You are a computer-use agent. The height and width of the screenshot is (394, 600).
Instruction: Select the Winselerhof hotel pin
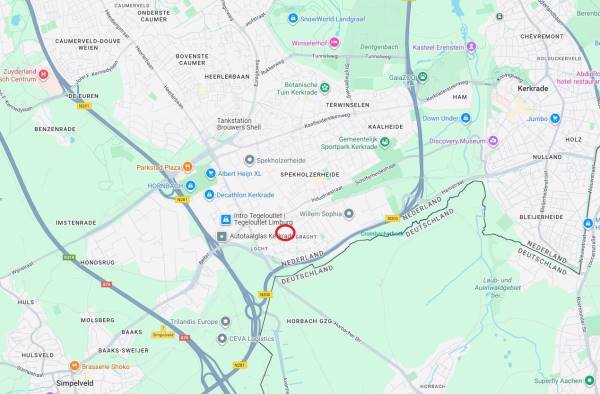334,42
